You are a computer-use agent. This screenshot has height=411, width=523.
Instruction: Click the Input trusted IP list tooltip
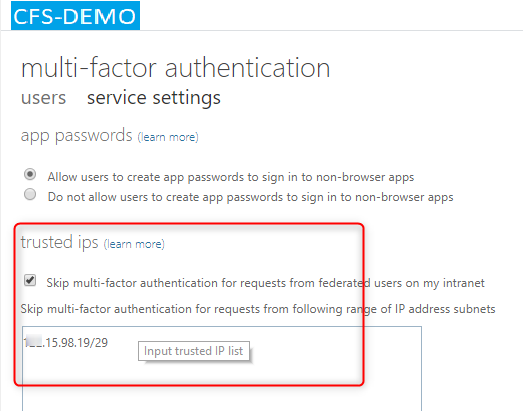(194, 351)
